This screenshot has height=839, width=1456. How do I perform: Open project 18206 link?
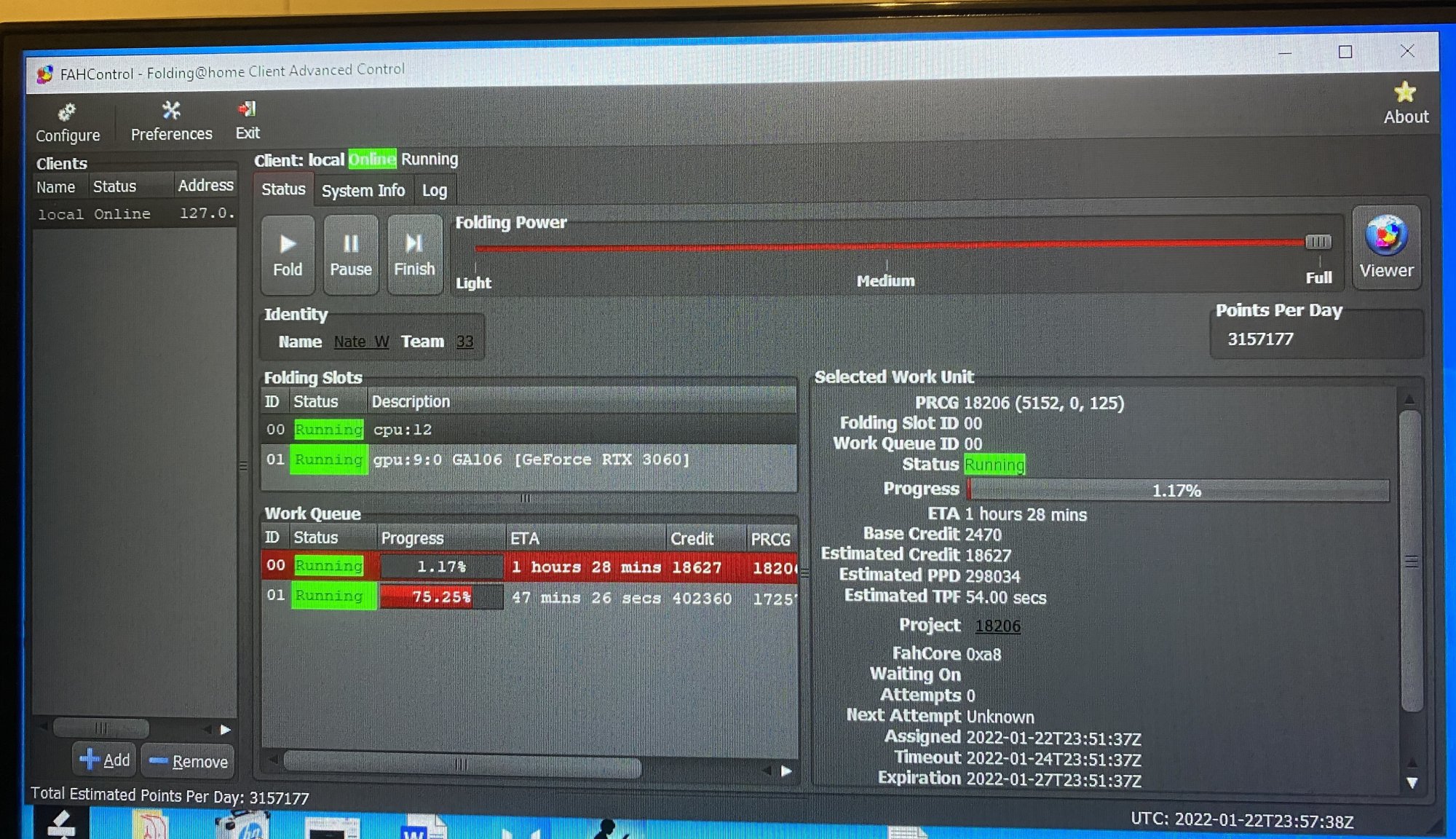coord(997,626)
